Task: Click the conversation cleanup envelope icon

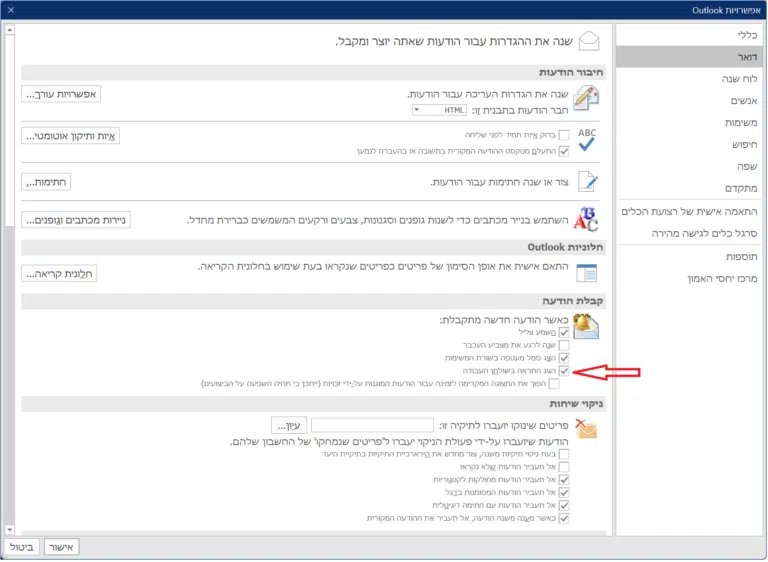Action: pos(586,429)
